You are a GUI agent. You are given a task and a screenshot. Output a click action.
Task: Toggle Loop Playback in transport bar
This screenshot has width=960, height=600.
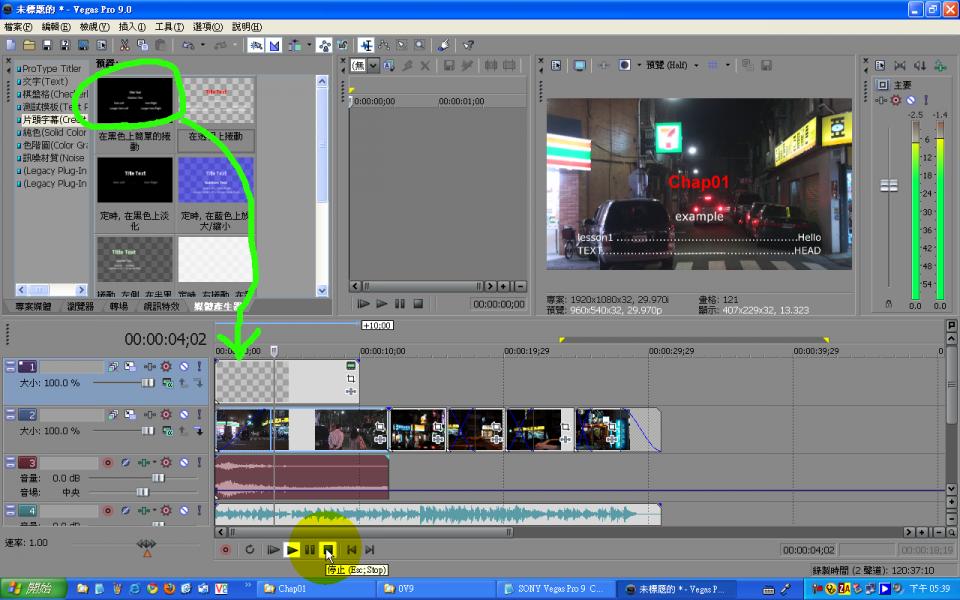250,550
